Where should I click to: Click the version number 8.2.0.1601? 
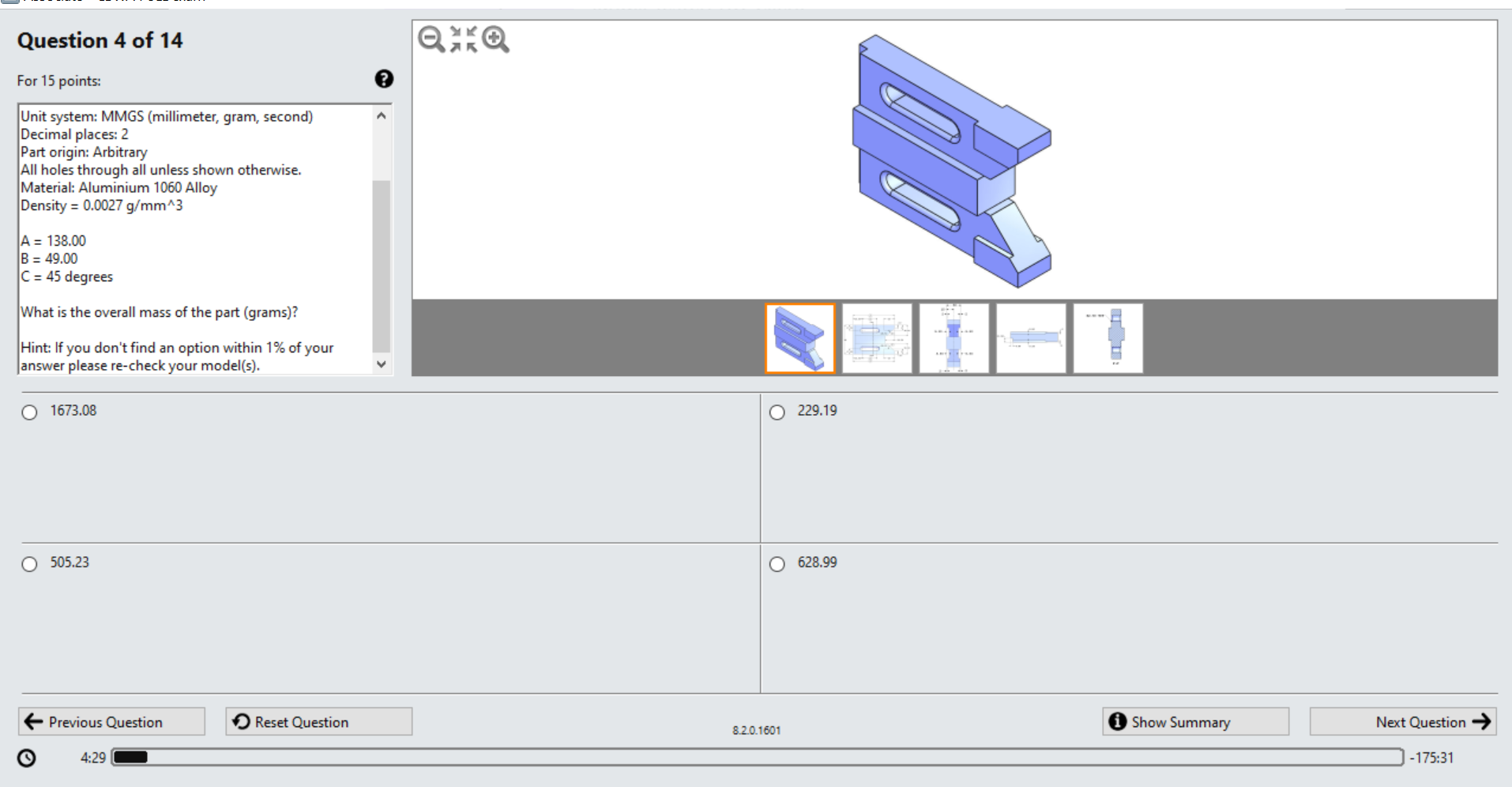click(x=757, y=730)
